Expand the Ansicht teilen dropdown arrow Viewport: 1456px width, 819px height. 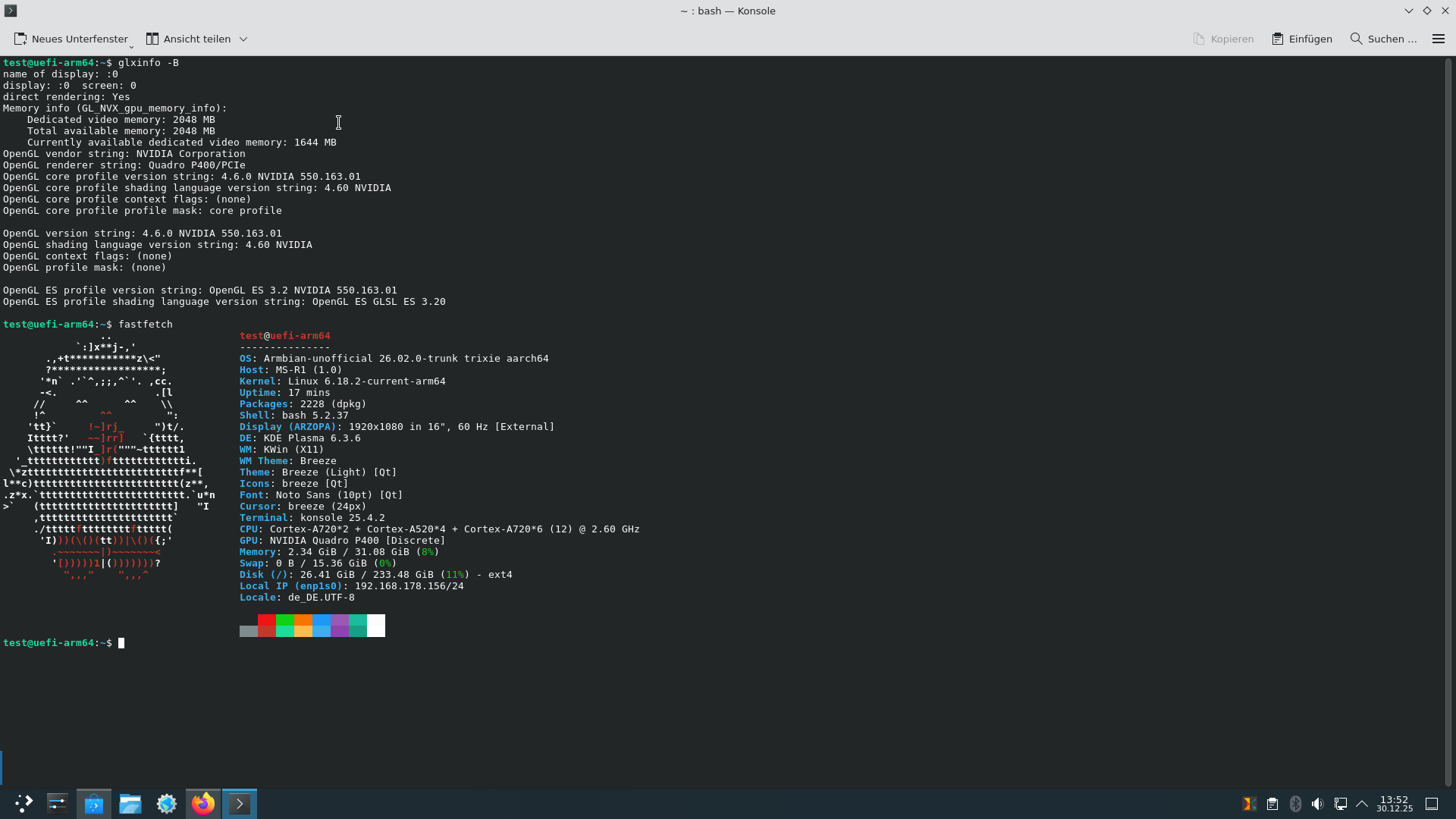tap(243, 39)
